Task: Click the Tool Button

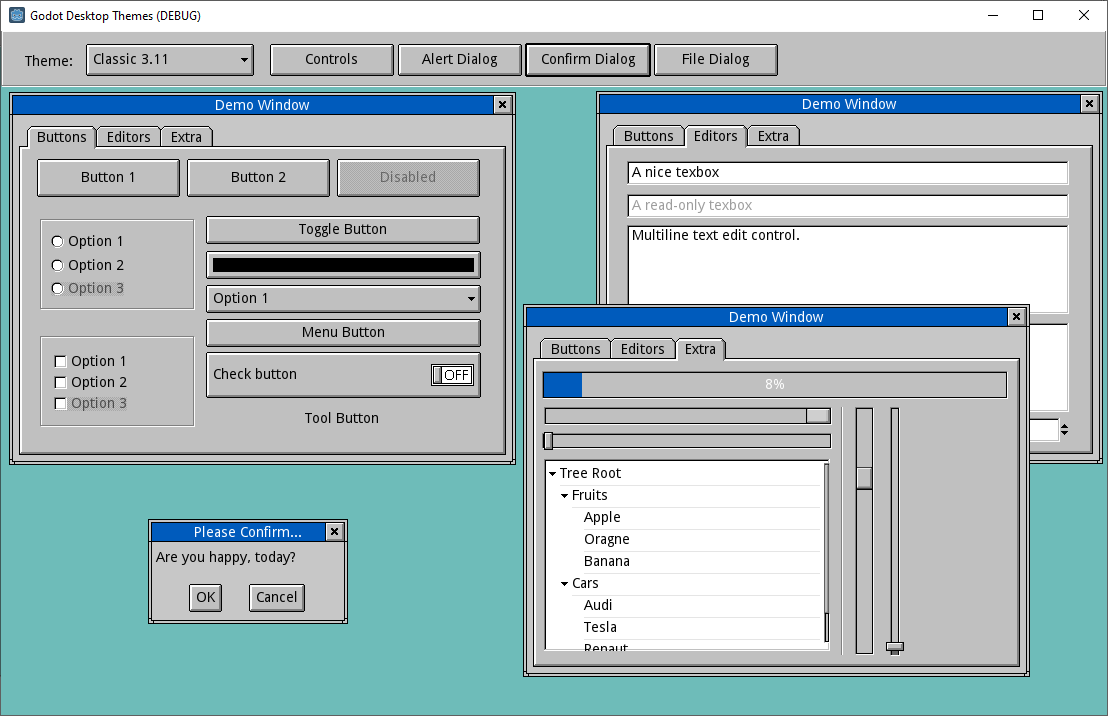Action: point(341,418)
